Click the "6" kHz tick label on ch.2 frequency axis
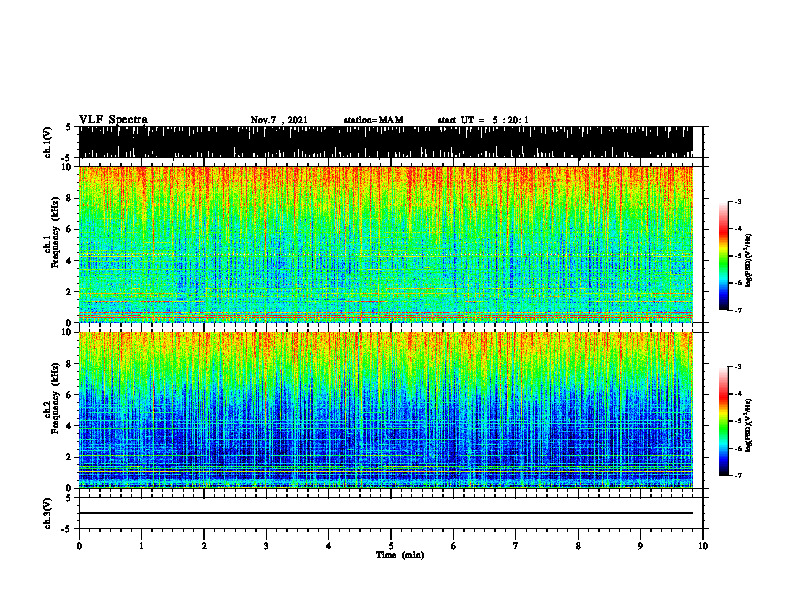The image size is (792, 612). pos(70,395)
